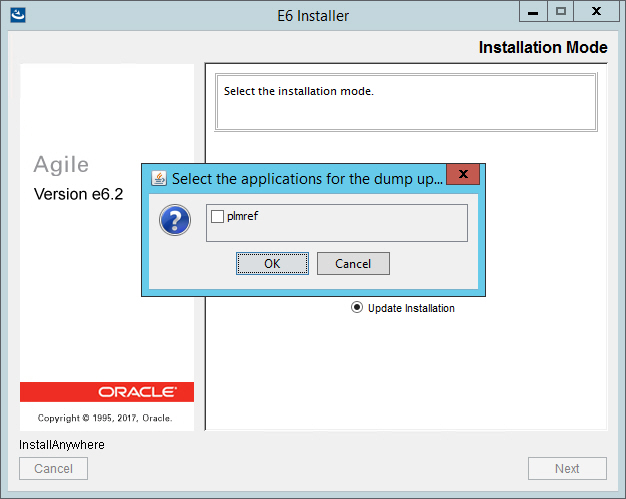
Task: Click the 'Update Installation' label text
Action: [x=411, y=308]
